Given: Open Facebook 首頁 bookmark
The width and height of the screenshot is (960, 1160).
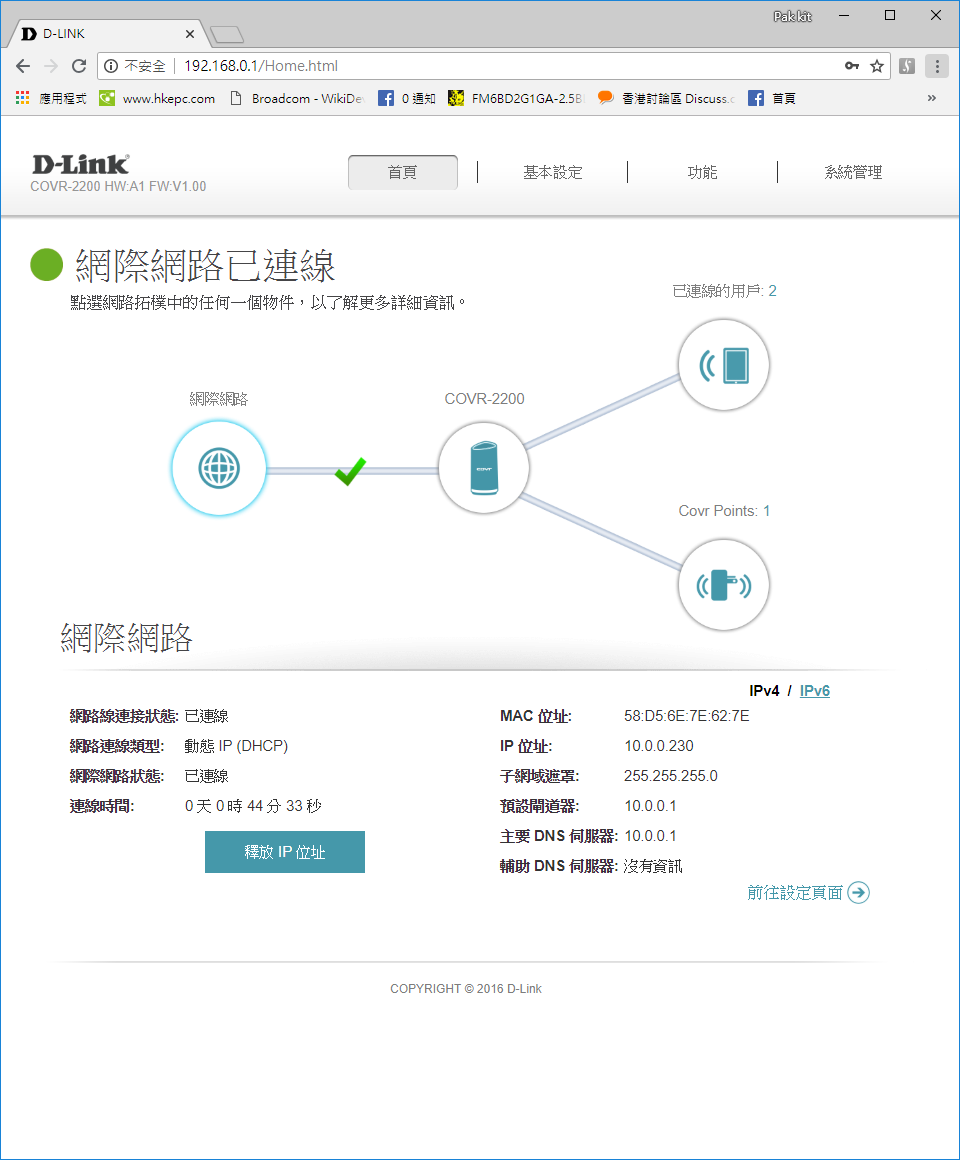Looking at the screenshot, I should click(x=771, y=98).
